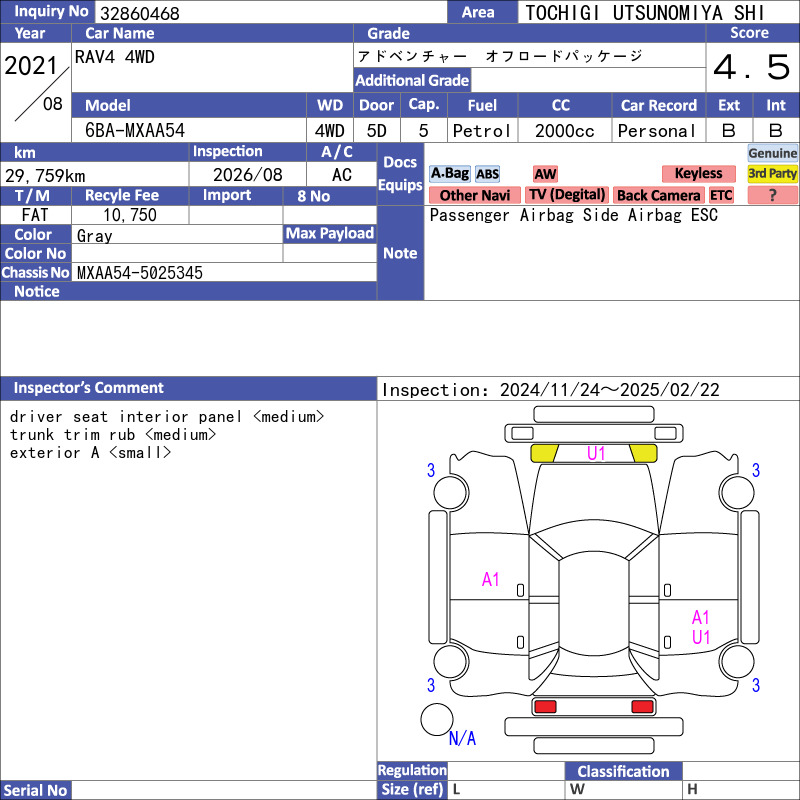Click the Back Camera badge
This screenshot has height=800, width=800.
(658, 195)
